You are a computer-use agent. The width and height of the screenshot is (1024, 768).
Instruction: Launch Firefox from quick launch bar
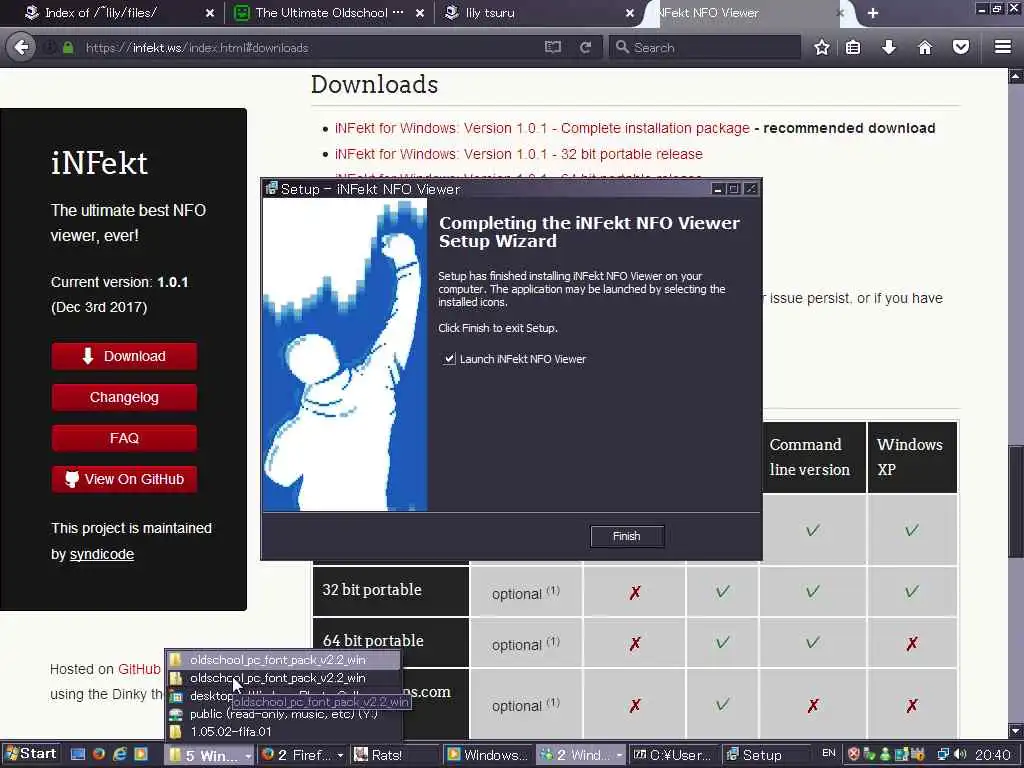(x=99, y=754)
